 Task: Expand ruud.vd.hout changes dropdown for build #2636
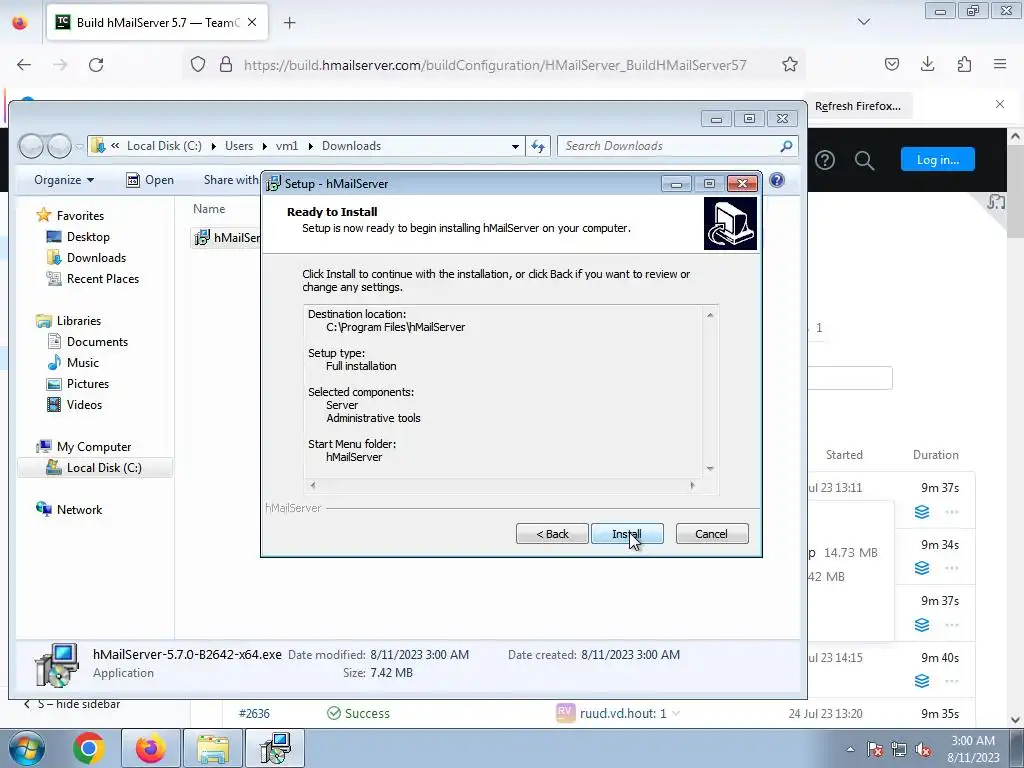click(x=677, y=713)
